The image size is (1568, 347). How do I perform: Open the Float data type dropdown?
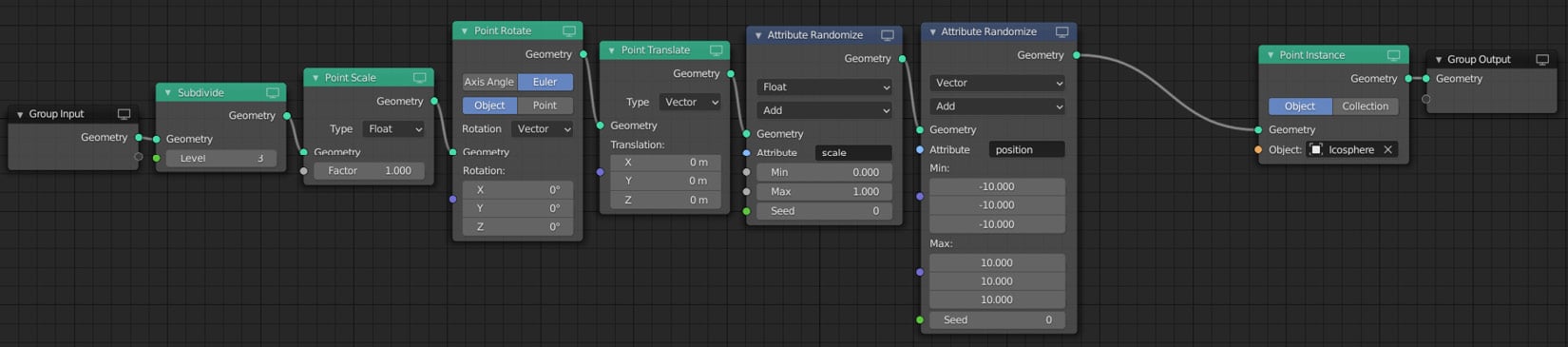point(824,87)
